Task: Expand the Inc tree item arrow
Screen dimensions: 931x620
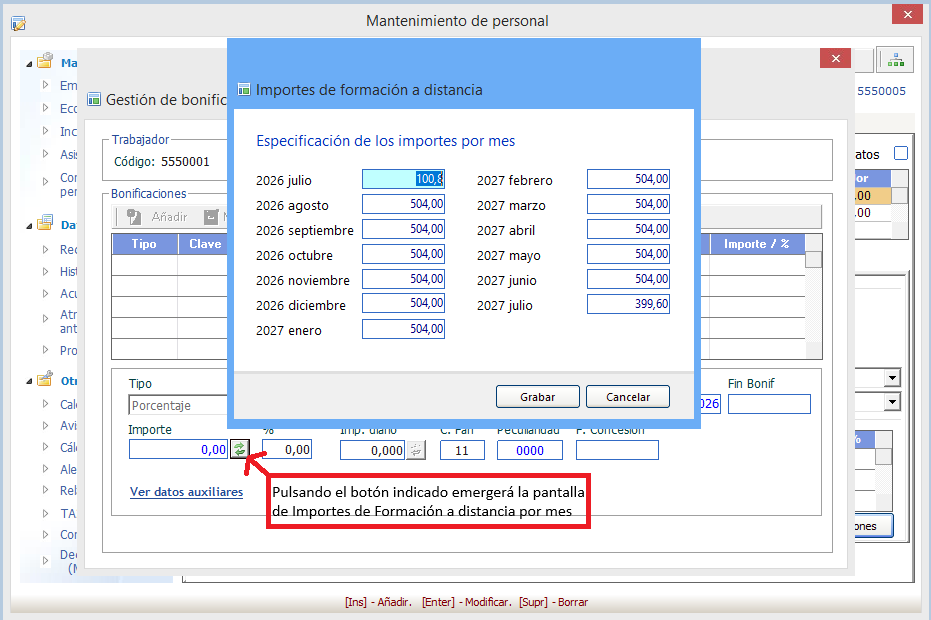Action: click(45, 131)
